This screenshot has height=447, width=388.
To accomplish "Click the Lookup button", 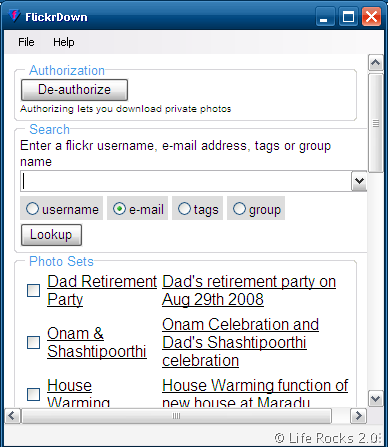I will (51, 235).
